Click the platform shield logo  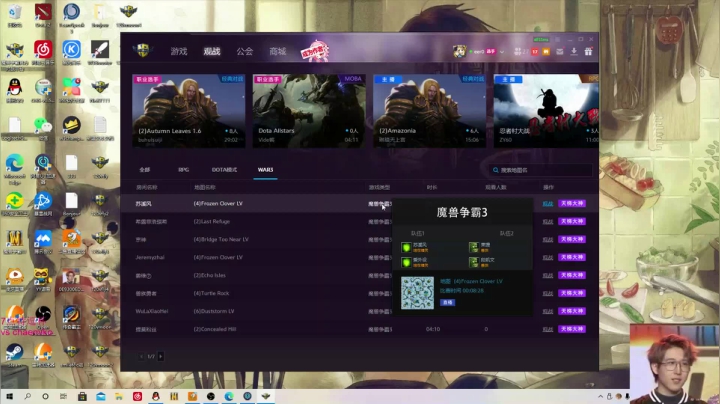143,50
